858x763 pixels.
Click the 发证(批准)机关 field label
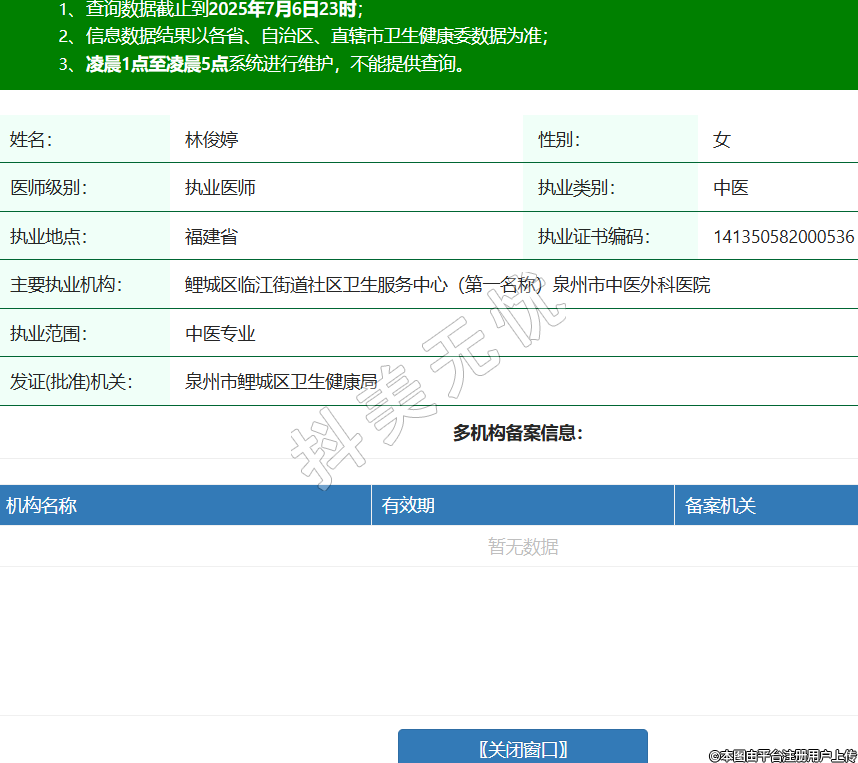pyautogui.click(x=70, y=382)
